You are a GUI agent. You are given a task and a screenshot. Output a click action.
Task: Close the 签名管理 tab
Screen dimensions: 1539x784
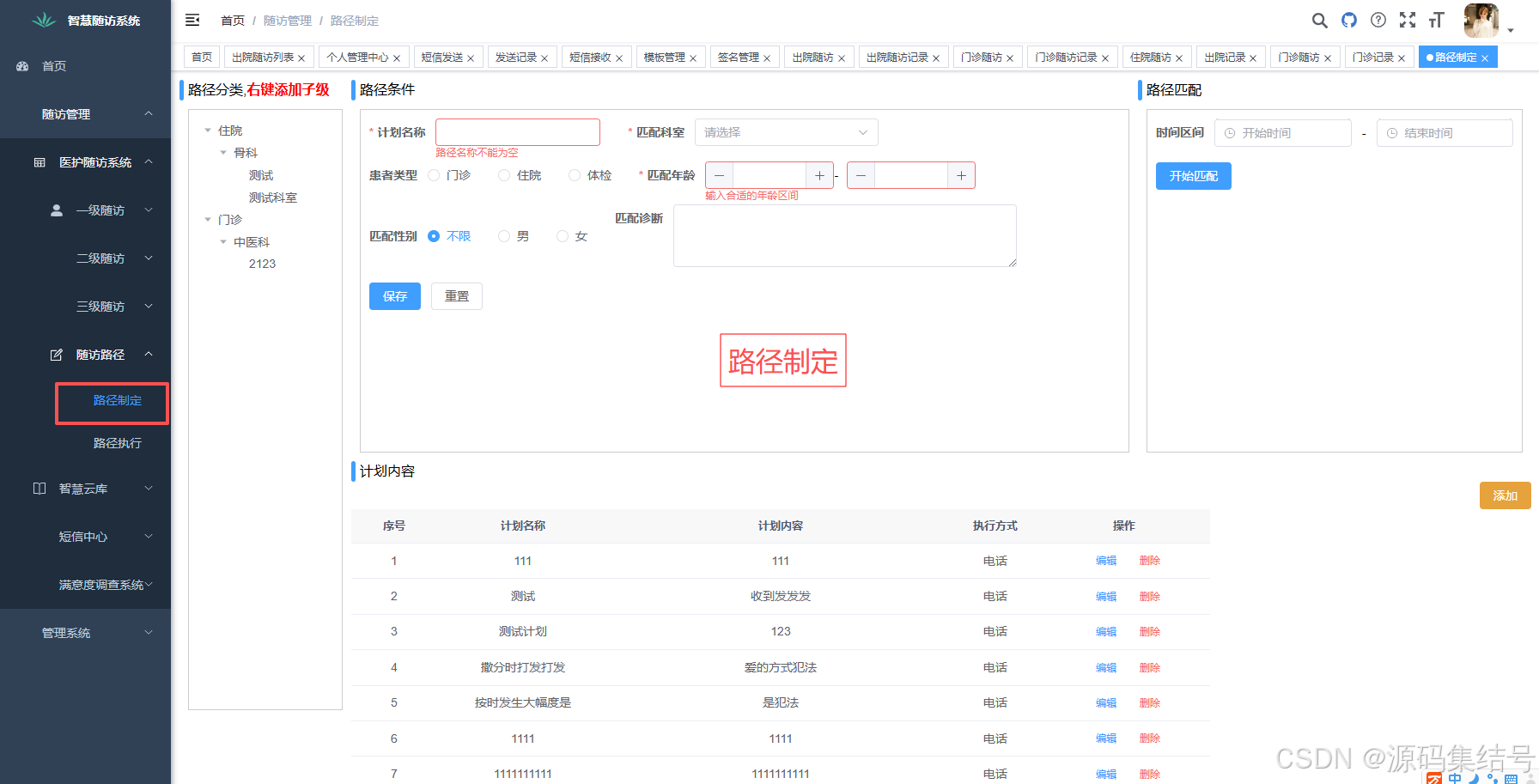pyautogui.click(x=767, y=58)
